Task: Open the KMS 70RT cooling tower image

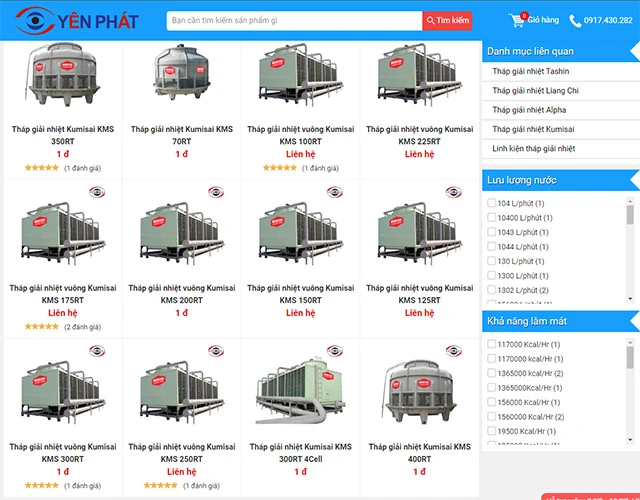Action: click(x=181, y=79)
